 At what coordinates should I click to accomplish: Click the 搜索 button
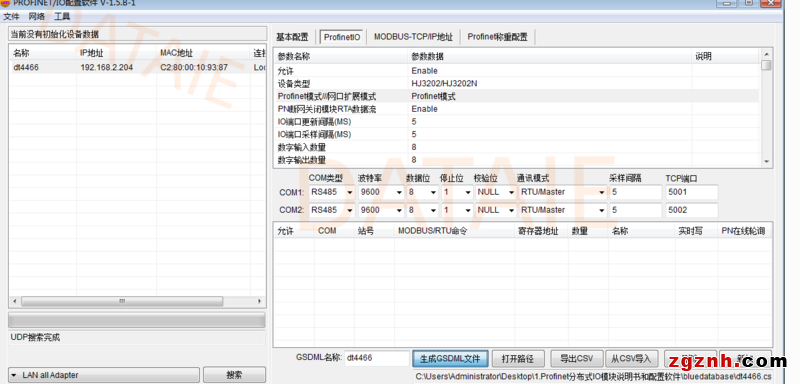(234, 375)
